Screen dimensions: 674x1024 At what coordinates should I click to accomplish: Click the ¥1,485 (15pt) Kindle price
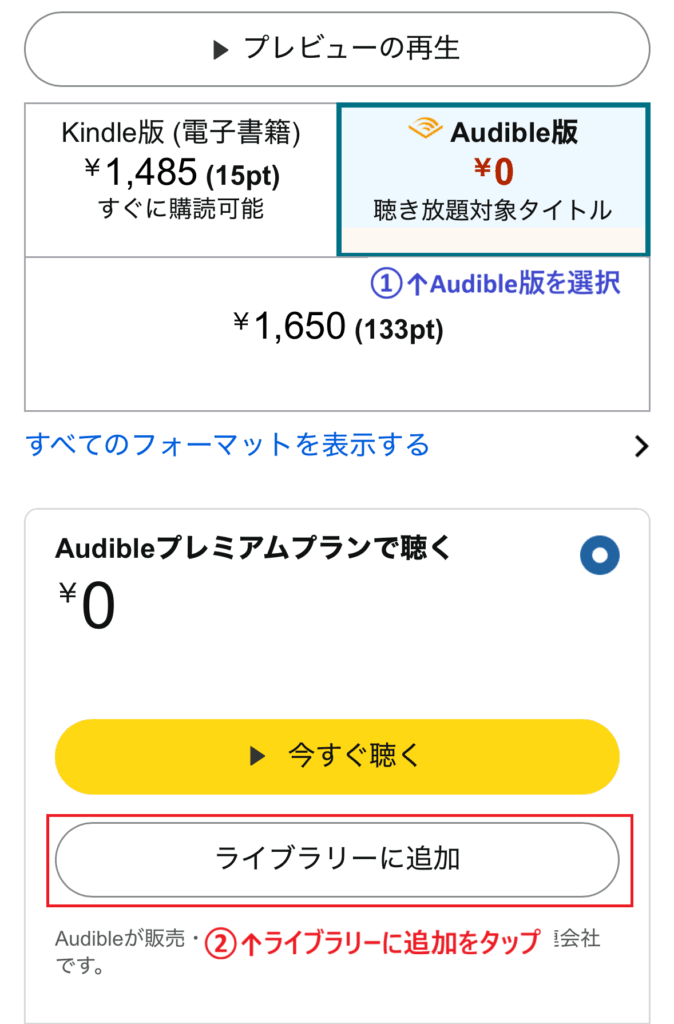(x=181, y=174)
